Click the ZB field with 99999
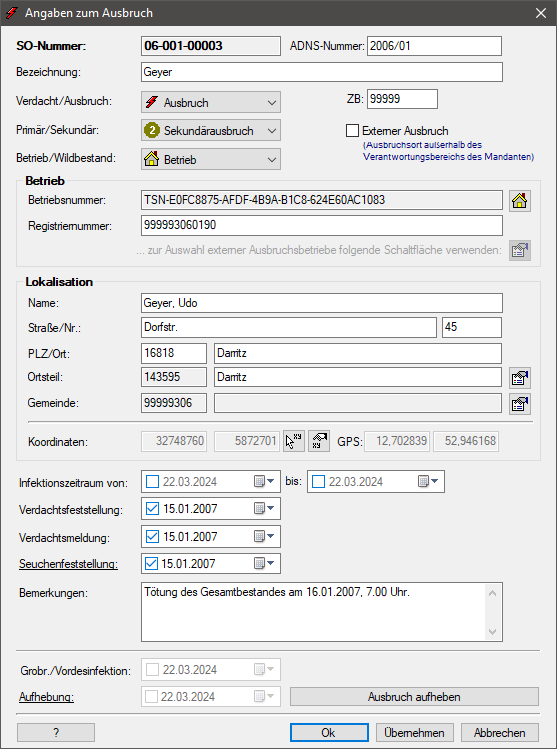557x749 pixels. coord(402,99)
